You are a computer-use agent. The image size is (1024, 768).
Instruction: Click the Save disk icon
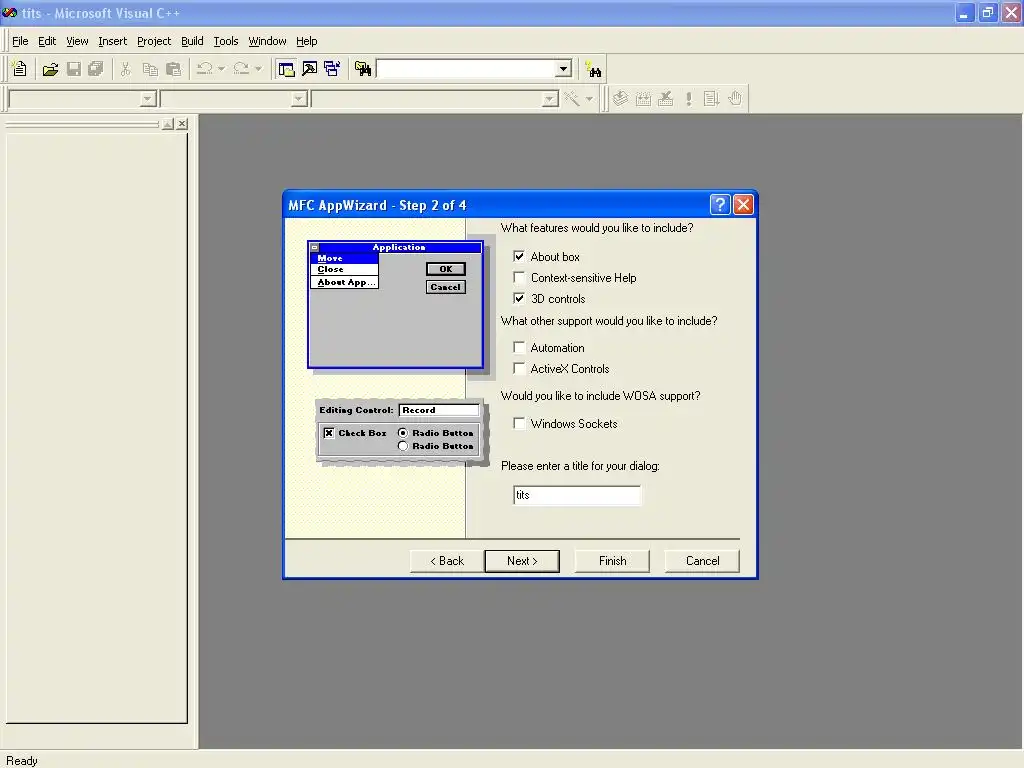point(74,69)
